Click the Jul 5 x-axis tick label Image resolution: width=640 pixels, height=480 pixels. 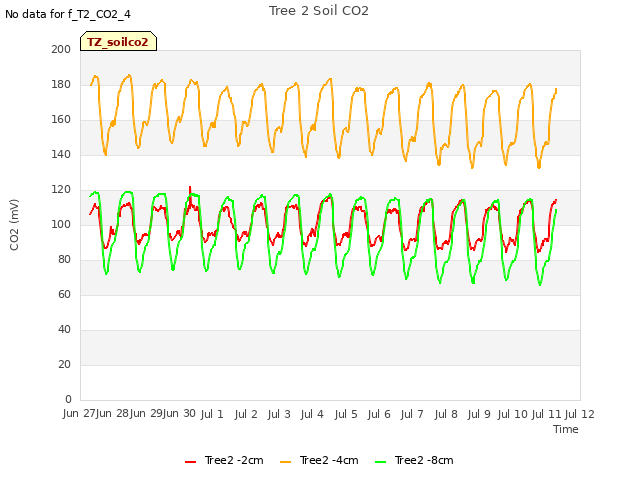346,414
